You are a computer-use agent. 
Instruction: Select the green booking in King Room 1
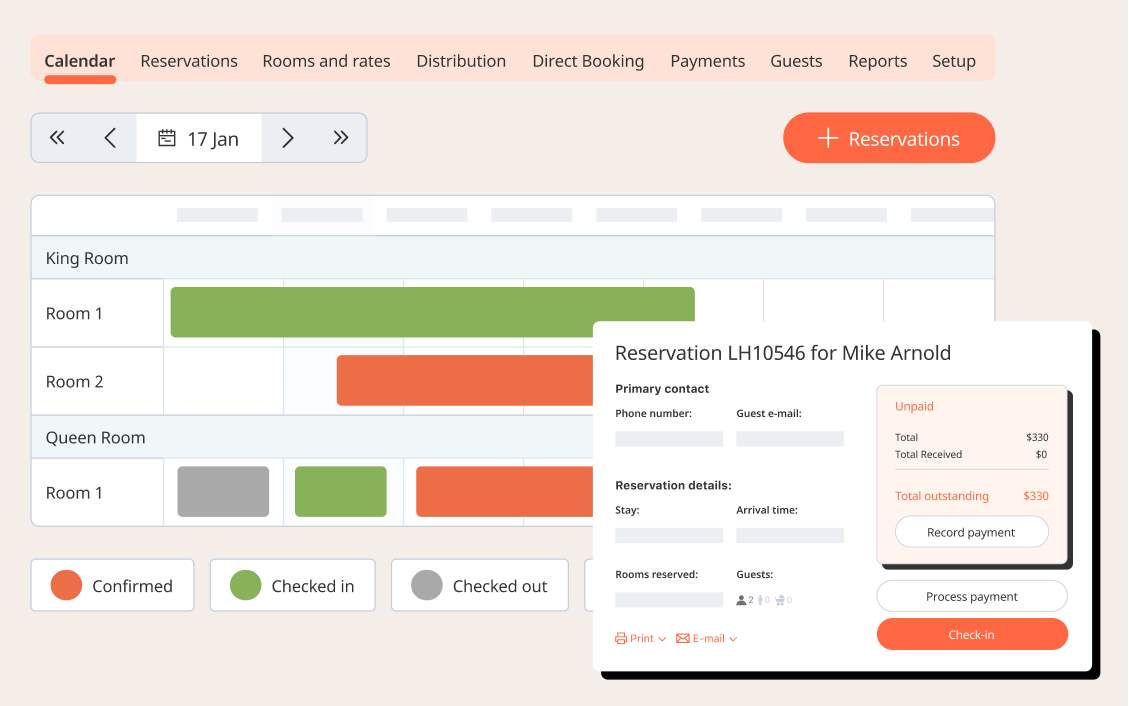(x=432, y=312)
